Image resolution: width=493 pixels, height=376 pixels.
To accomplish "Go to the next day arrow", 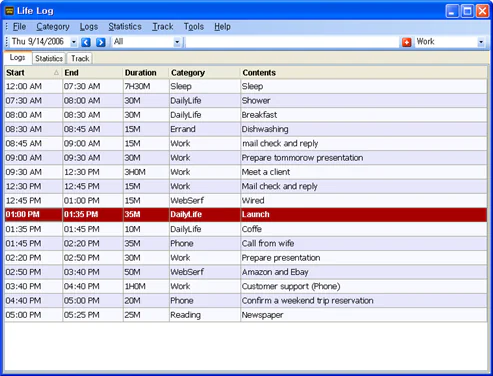I will coord(101,42).
